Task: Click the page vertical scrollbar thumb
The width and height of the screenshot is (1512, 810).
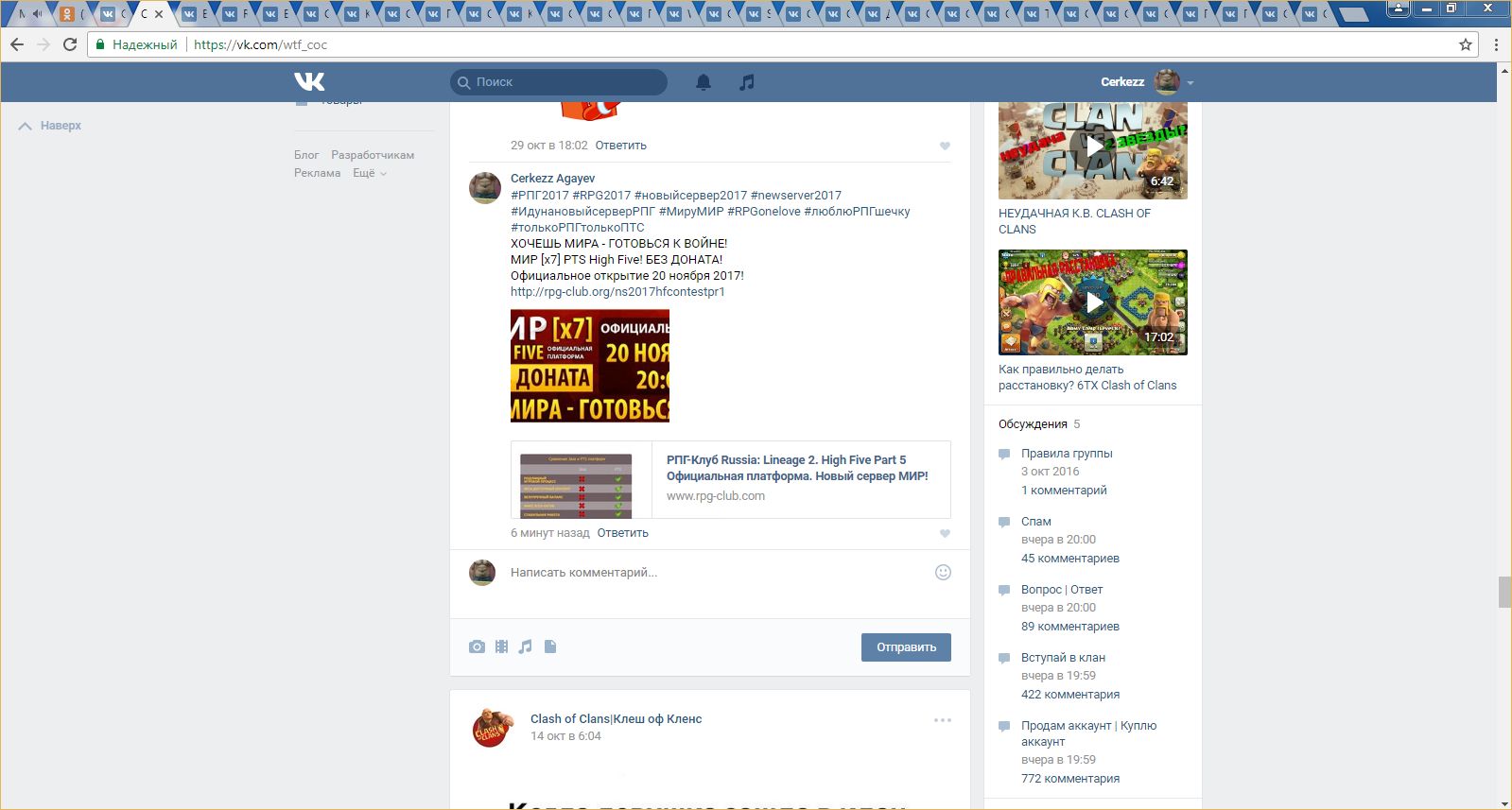Action: 1504,592
